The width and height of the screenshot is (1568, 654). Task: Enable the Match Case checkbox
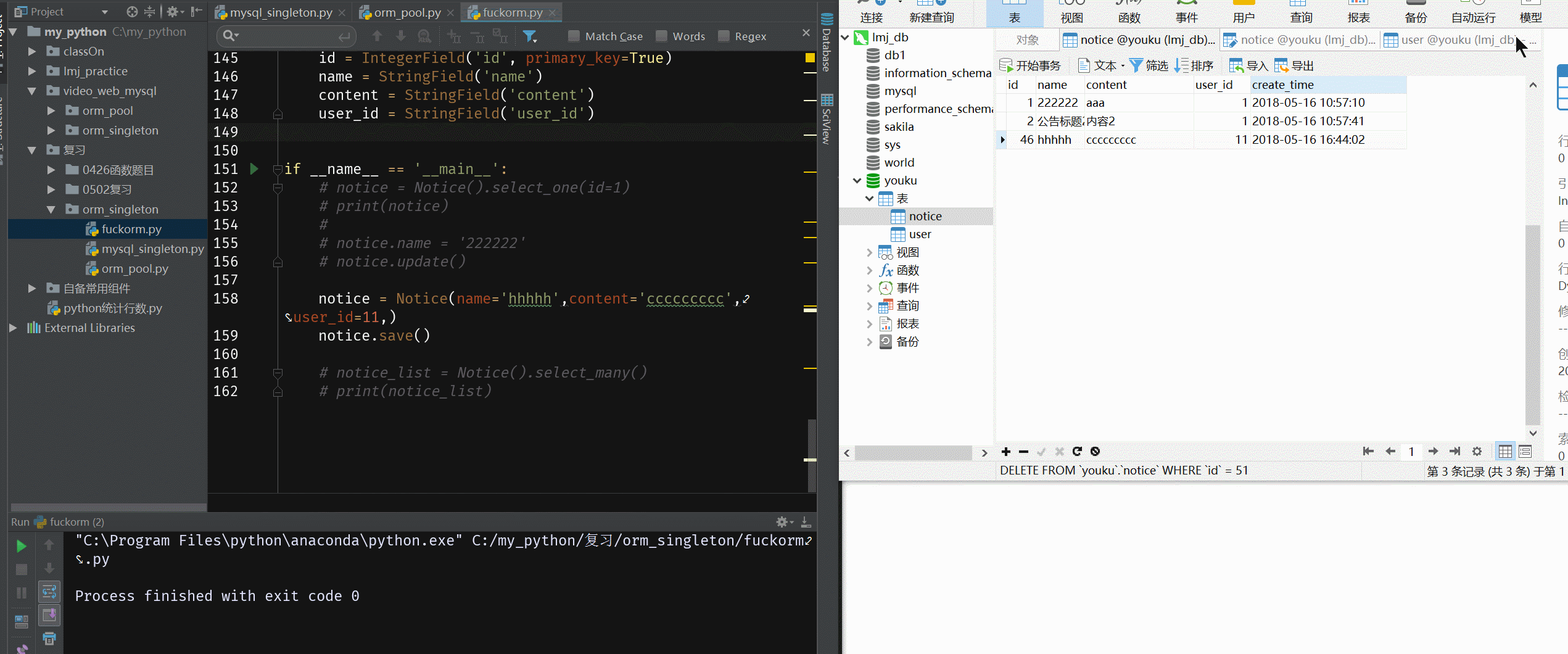(x=574, y=36)
